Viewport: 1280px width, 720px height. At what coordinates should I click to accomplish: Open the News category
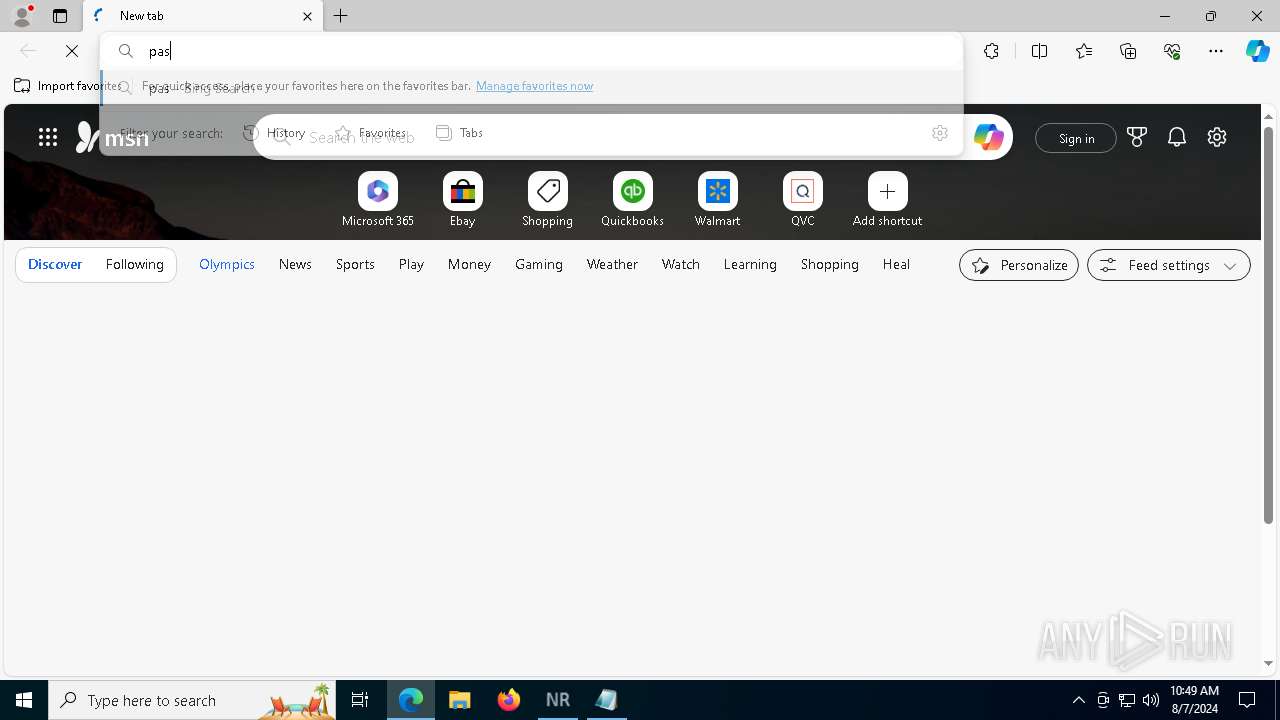(295, 264)
